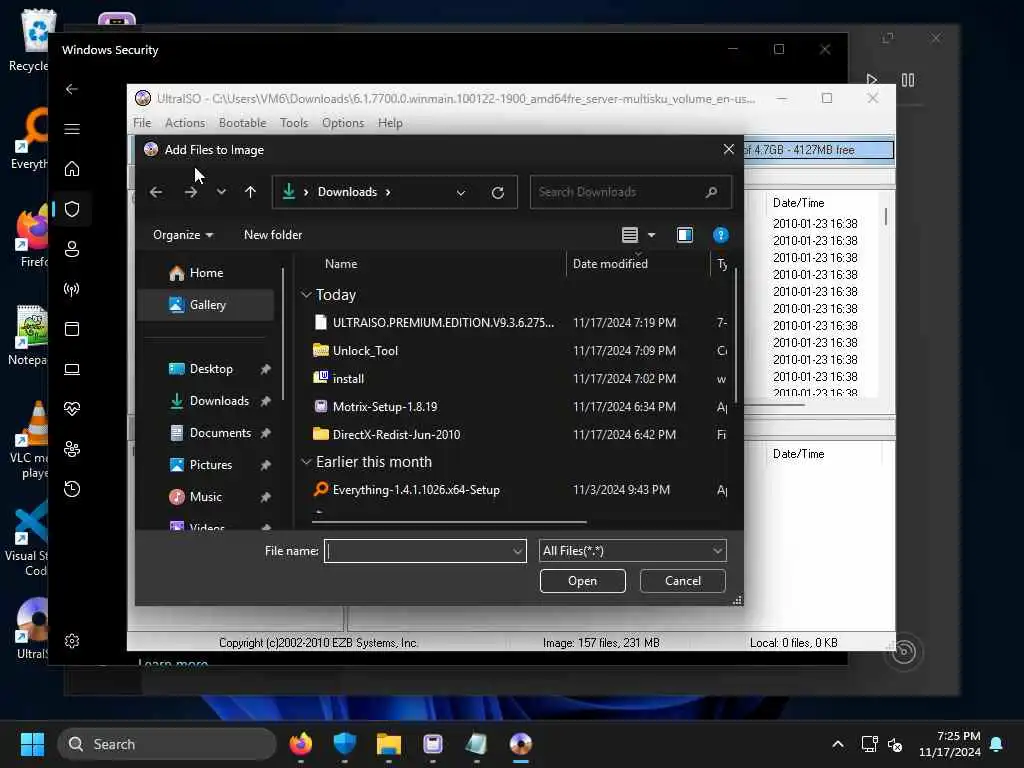
Task: Open Account protection in Windows Security
Action: tap(72, 249)
